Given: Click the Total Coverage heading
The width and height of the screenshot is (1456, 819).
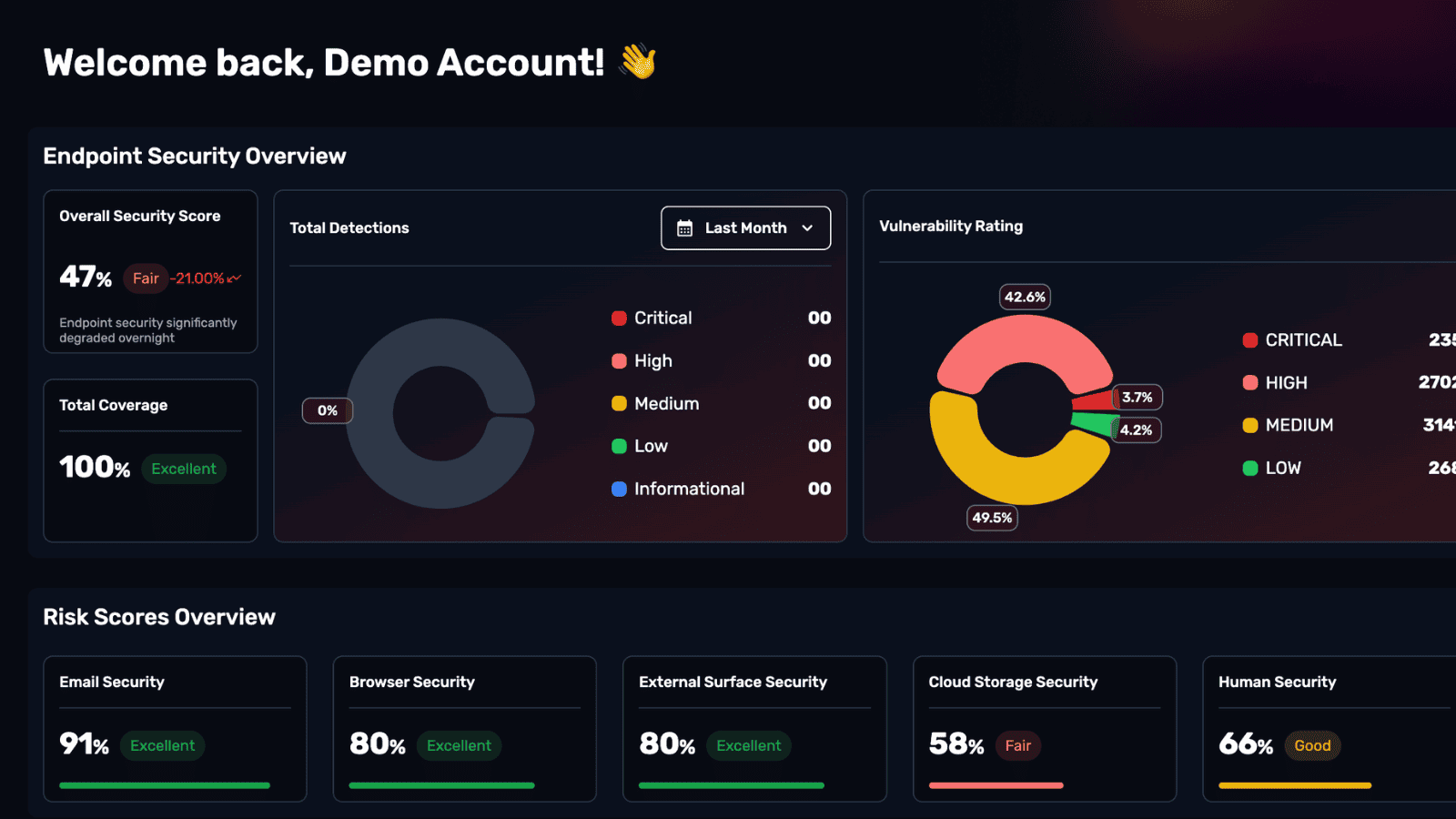Looking at the screenshot, I should 114,406.
